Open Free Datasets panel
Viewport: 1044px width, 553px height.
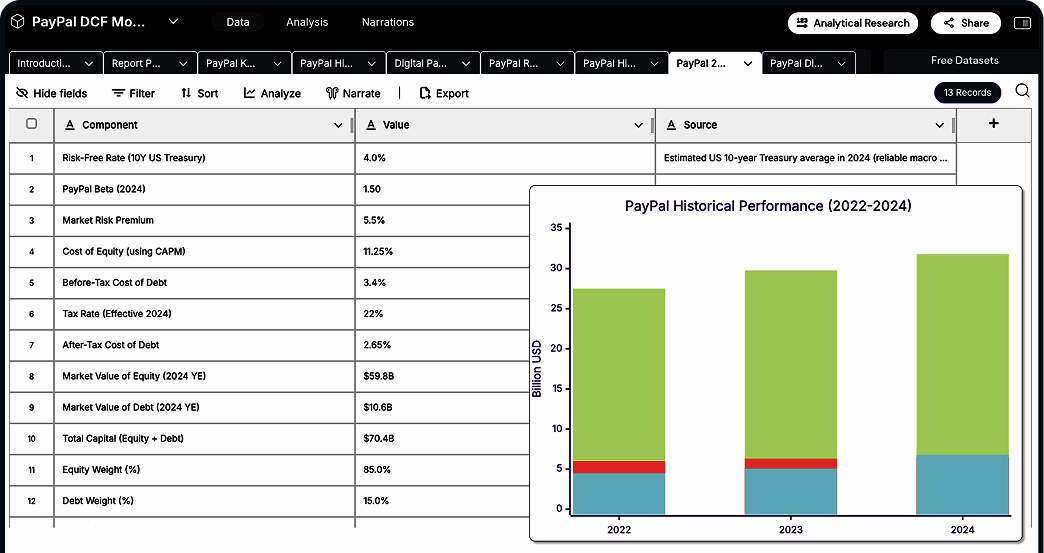coord(964,61)
